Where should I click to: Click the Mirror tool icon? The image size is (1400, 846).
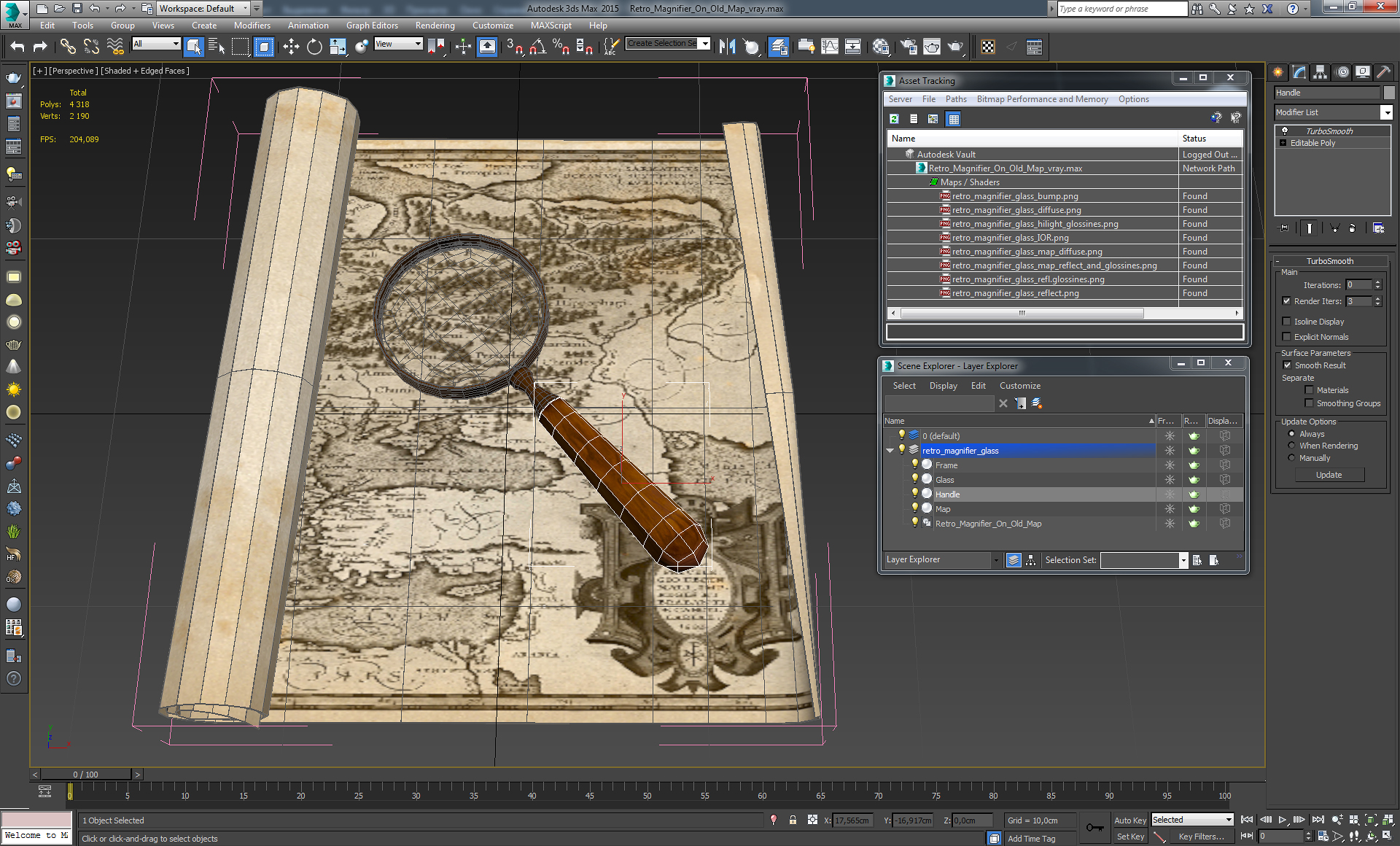pyautogui.click(x=727, y=47)
